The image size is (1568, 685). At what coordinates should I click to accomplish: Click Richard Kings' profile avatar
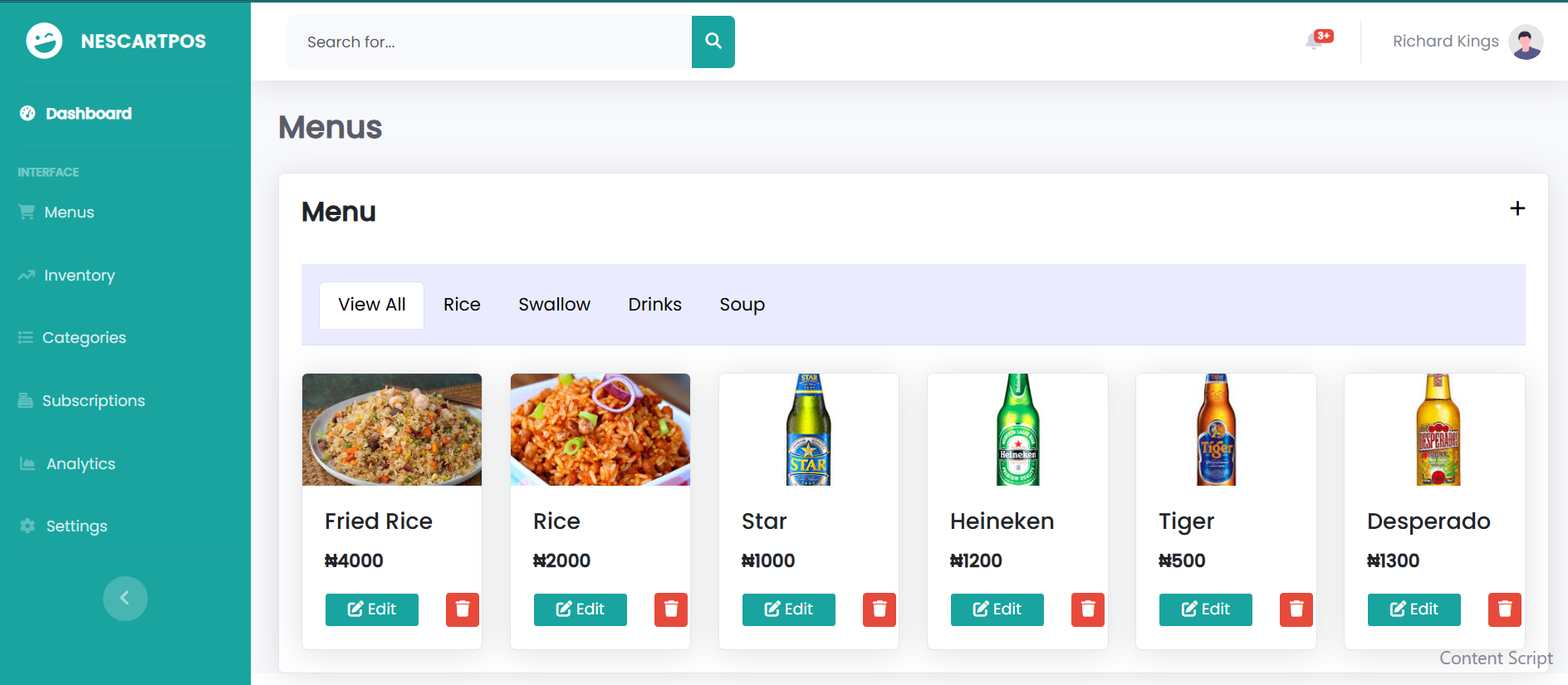click(x=1526, y=42)
